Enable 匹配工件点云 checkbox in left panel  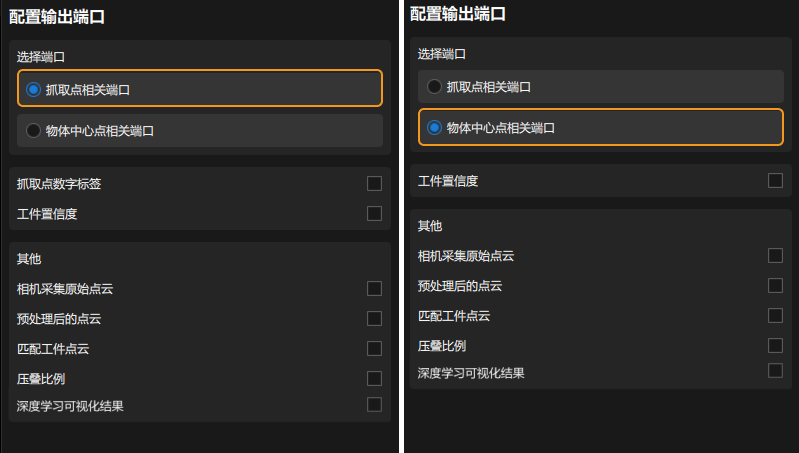(374, 348)
